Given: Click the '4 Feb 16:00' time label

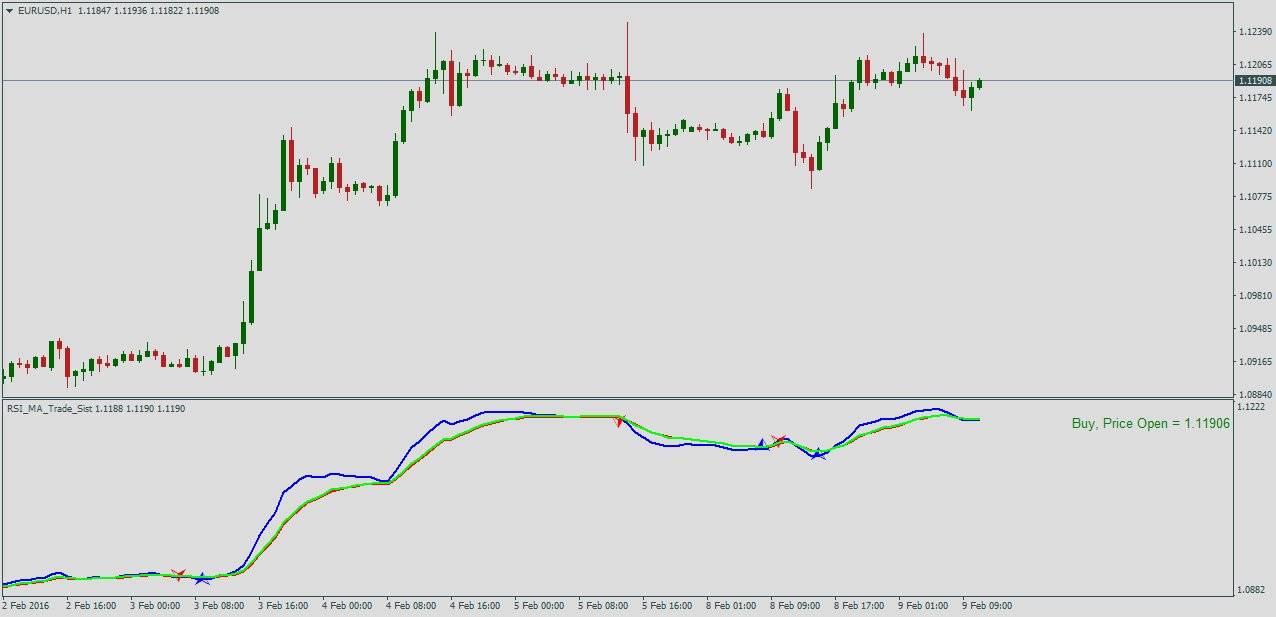Looking at the screenshot, I should (475, 605).
